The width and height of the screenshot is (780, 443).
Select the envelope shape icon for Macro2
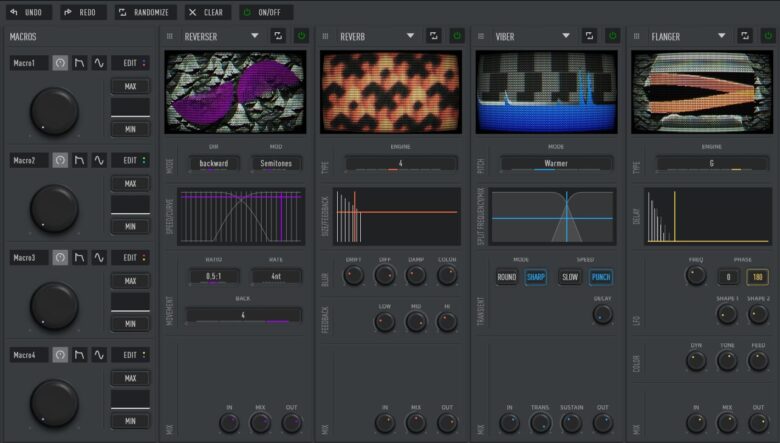tap(80, 160)
